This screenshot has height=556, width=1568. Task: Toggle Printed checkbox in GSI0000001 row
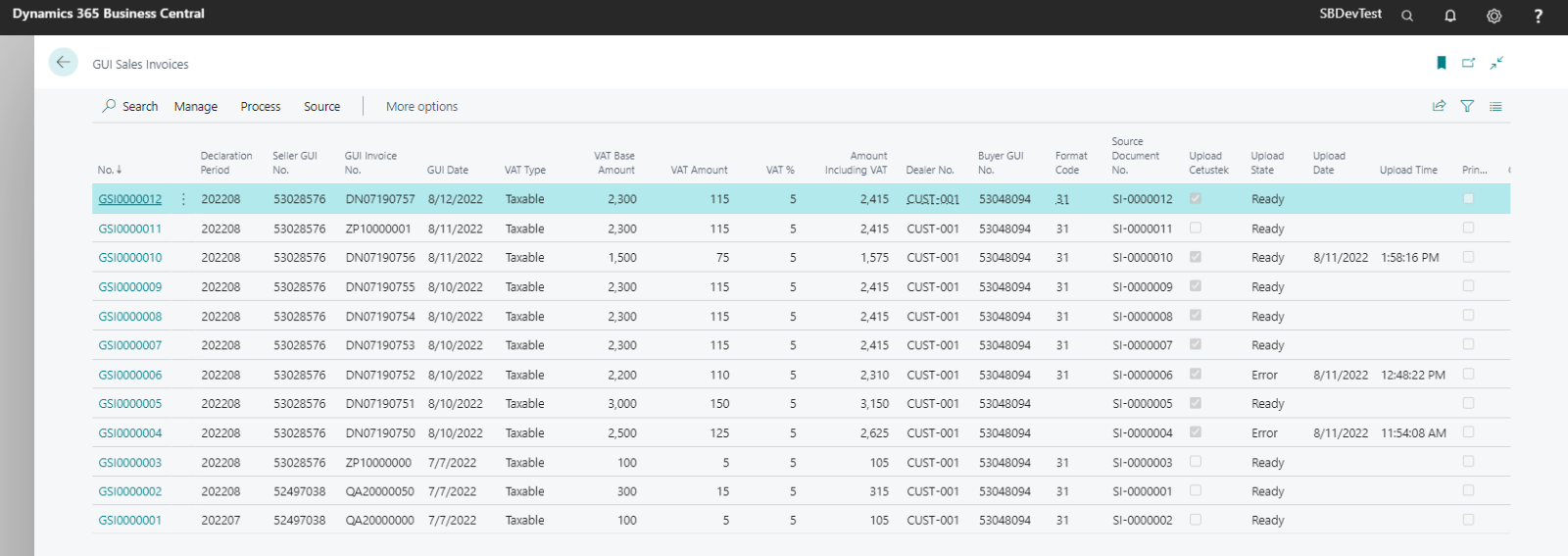tap(1468, 520)
